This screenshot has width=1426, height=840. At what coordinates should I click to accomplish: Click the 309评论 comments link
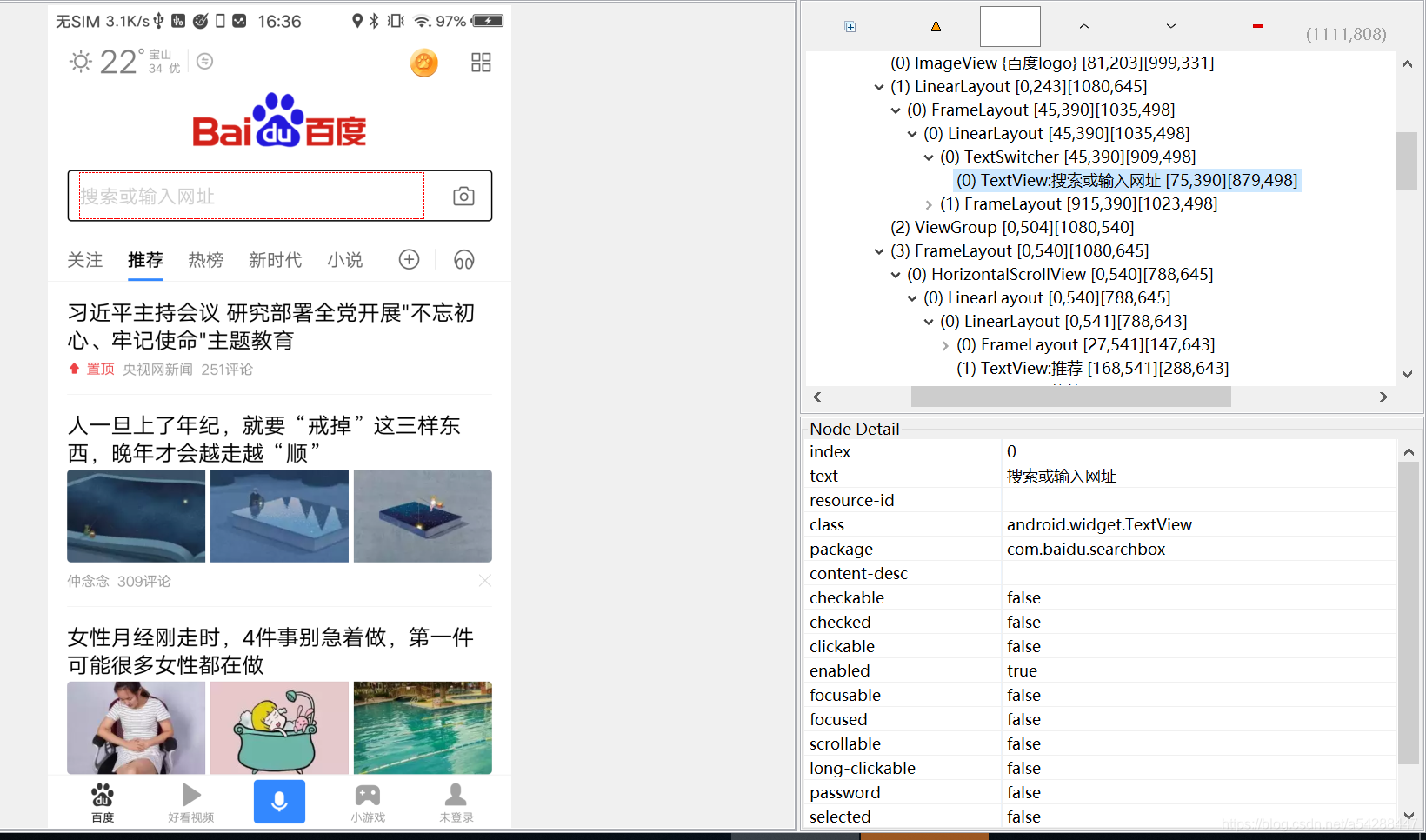(144, 581)
